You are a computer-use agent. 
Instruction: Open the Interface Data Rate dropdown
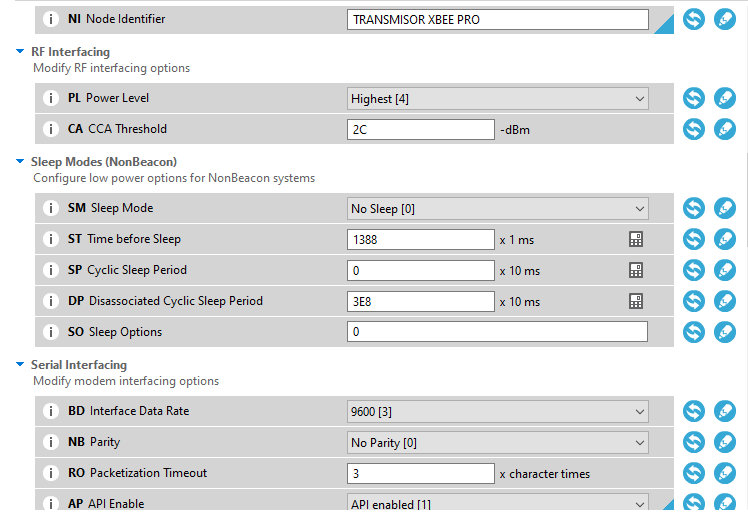(498, 412)
